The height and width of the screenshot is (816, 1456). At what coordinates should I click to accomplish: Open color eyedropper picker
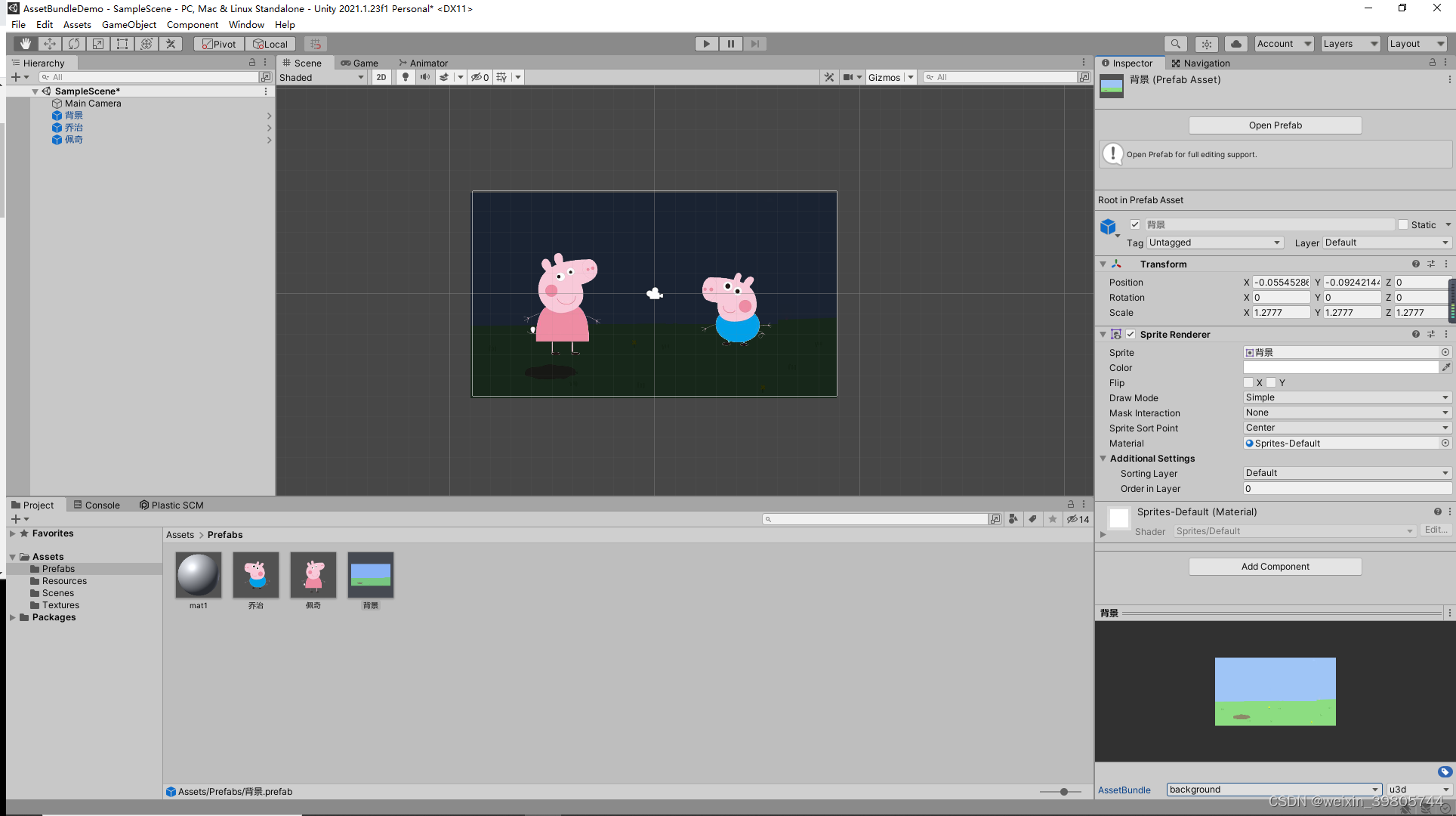pos(1446,367)
